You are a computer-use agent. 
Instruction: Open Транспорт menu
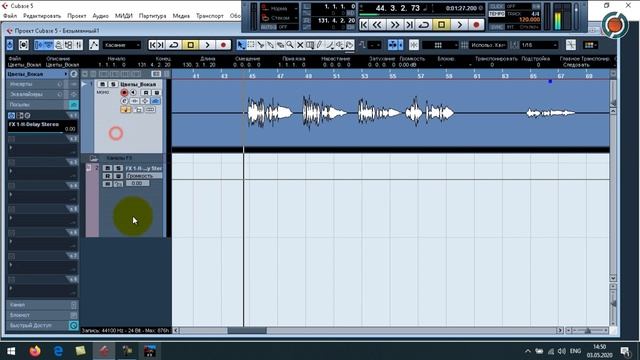coord(210,16)
